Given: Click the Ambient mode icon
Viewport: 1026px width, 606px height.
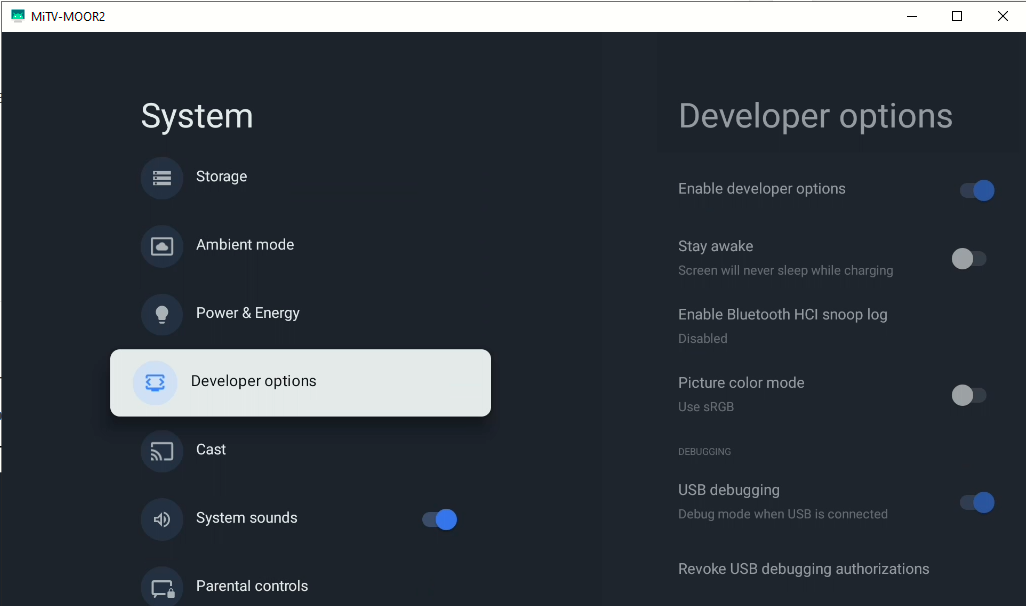Looking at the screenshot, I should point(162,246).
